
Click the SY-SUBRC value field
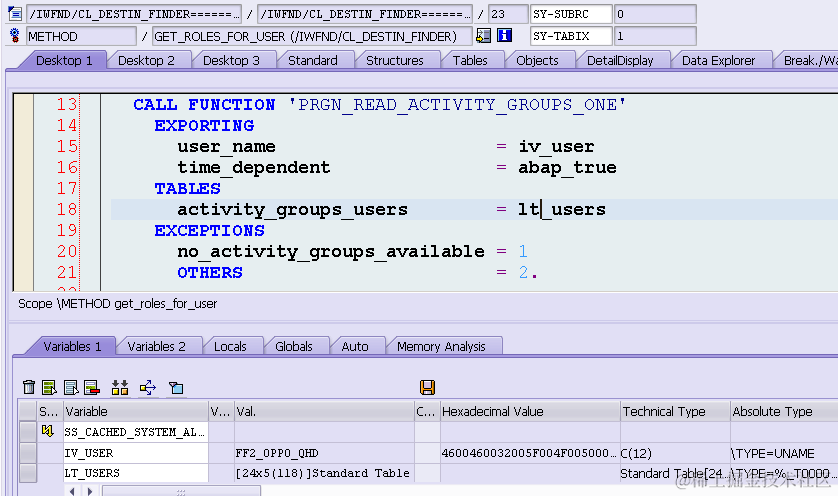coord(655,14)
